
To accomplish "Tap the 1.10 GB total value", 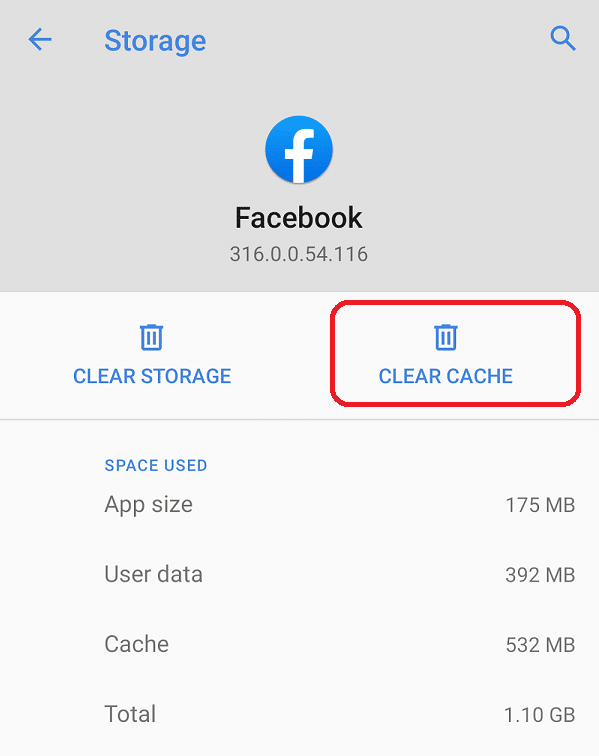I will (540, 715).
